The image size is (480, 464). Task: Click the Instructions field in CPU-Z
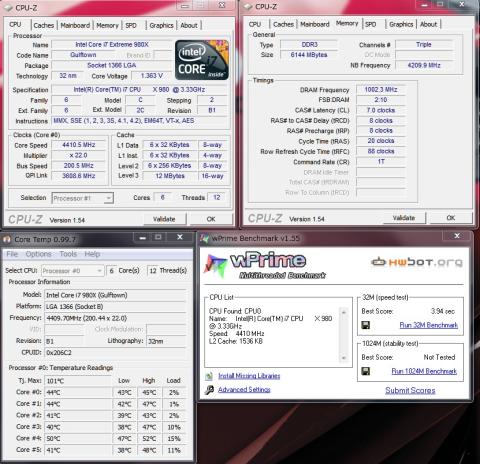[x=140, y=121]
